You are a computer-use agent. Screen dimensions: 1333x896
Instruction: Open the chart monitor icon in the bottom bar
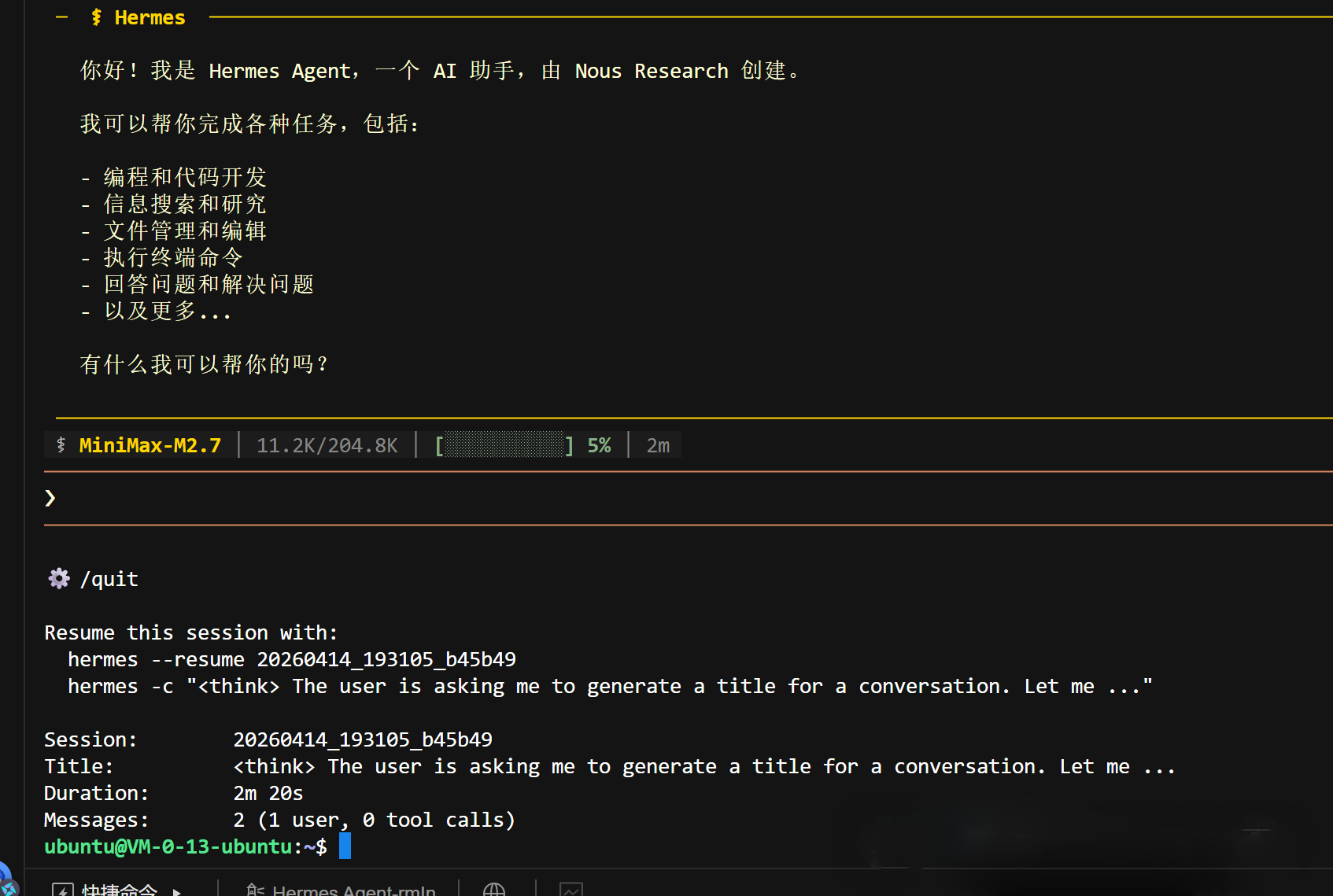tap(571, 890)
